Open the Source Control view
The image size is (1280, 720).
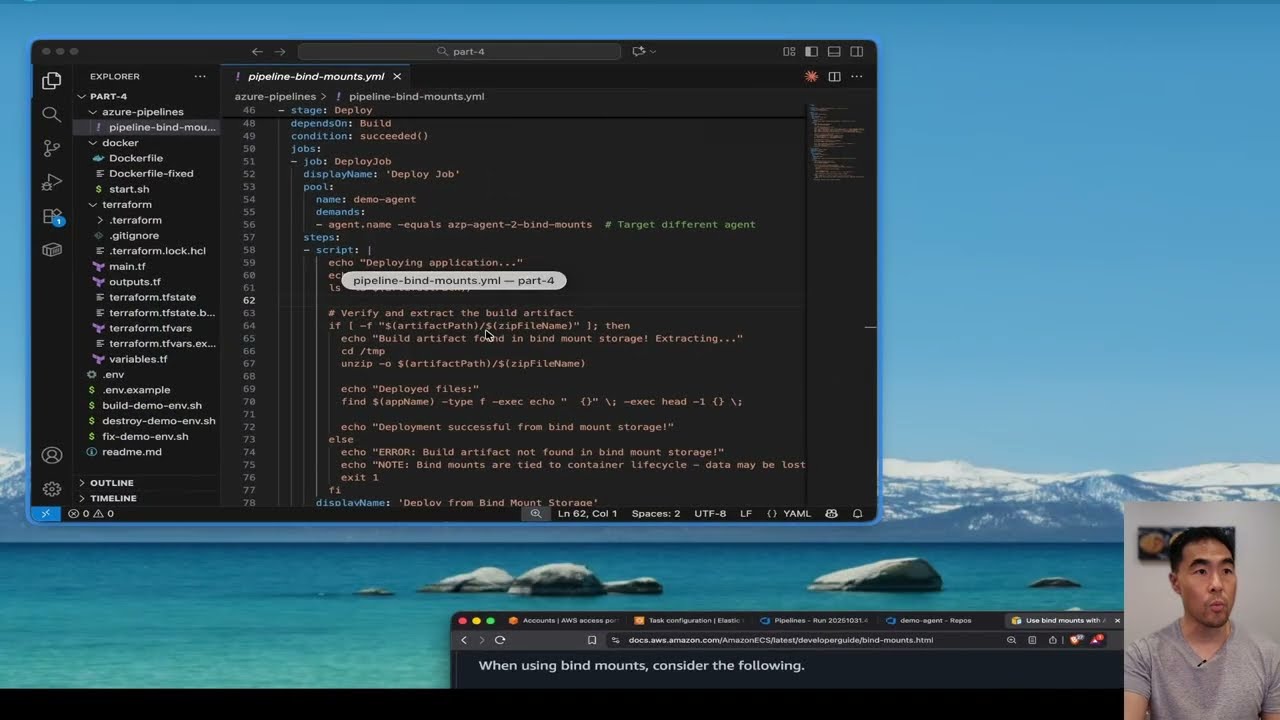click(52, 148)
